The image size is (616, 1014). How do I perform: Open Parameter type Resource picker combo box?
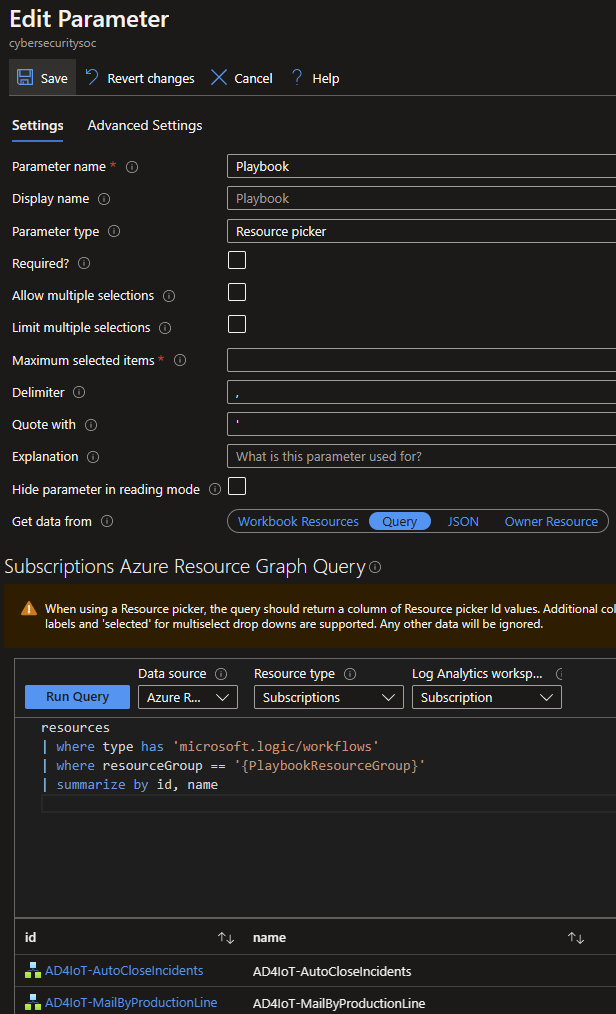coord(421,231)
